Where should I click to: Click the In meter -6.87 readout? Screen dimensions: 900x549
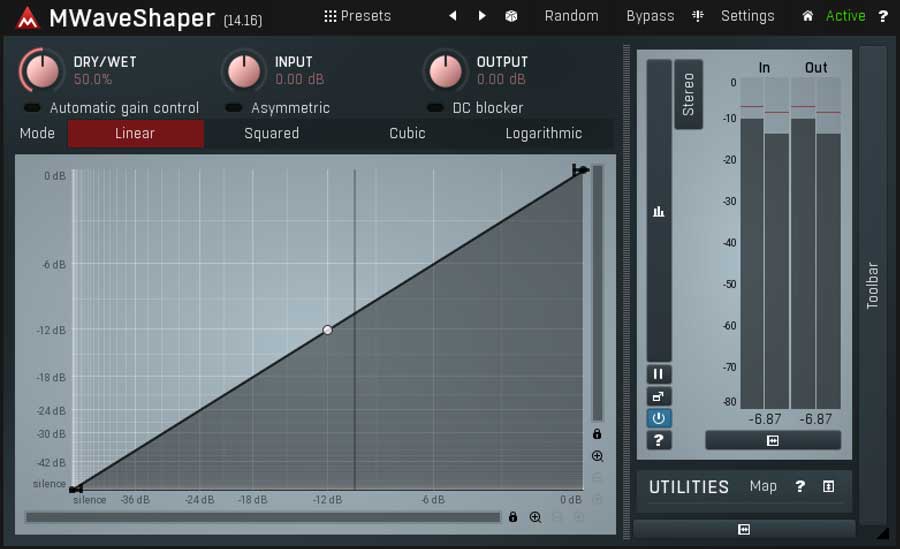coord(765,419)
